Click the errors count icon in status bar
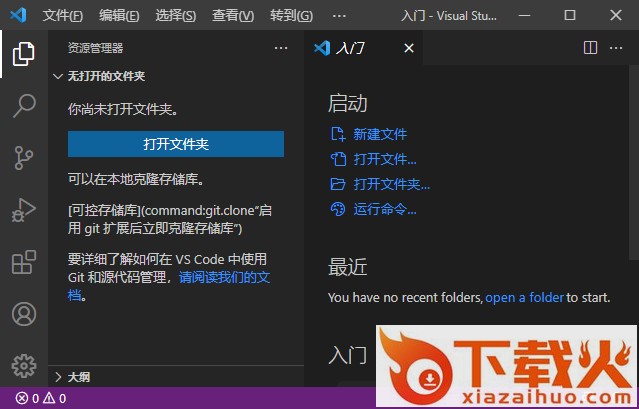The height and width of the screenshot is (409, 639). tap(21, 398)
